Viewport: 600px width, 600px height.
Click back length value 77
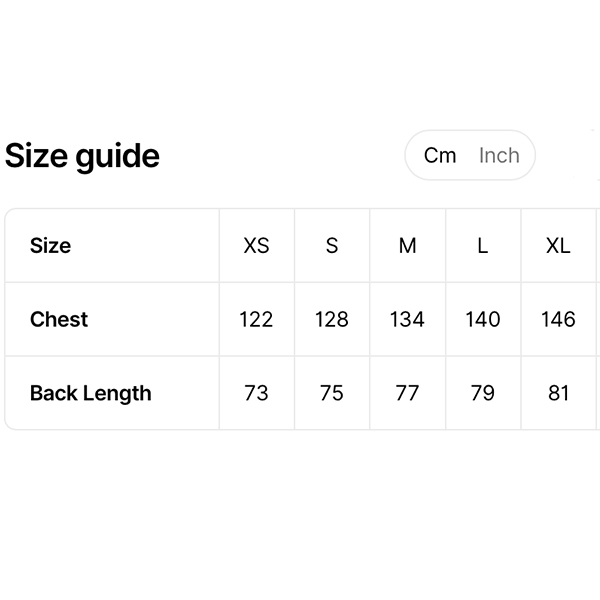(407, 393)
